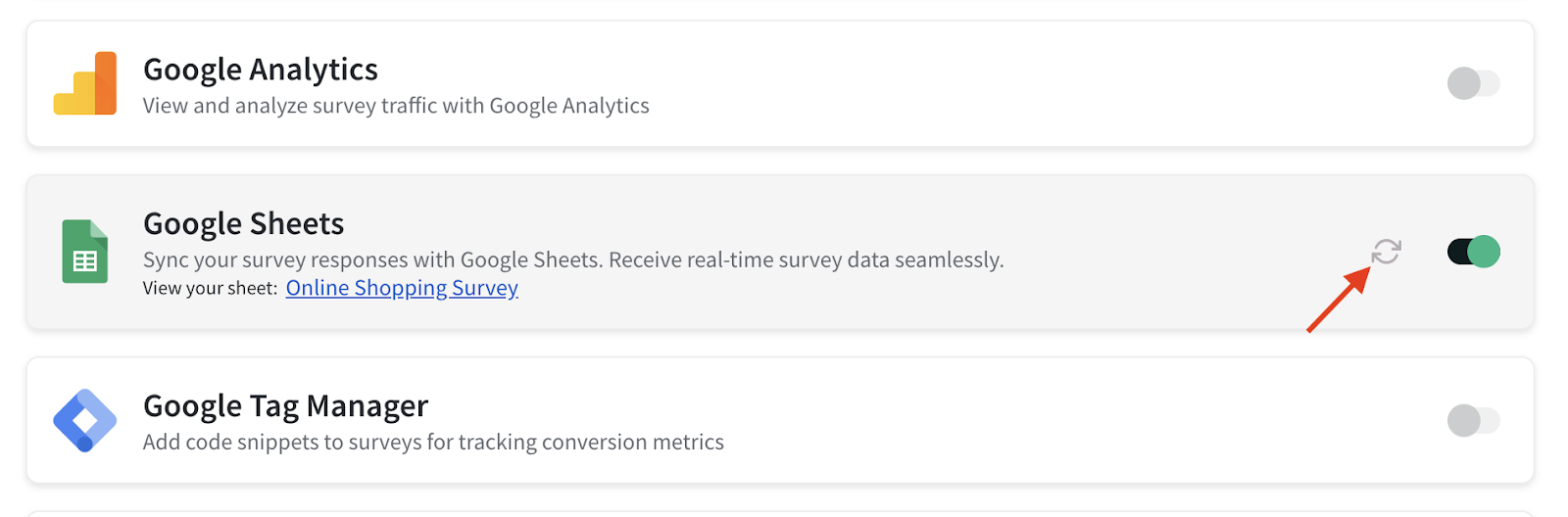Select the Google Tag Manager heading
The image size is (1568, 517).
(x=285, y=406)
